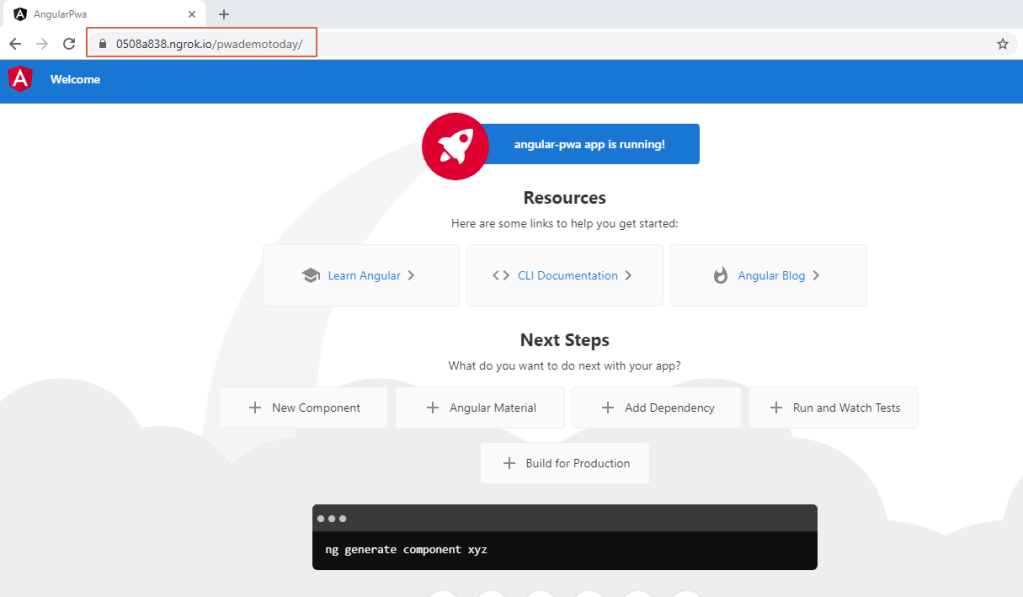Image resolution: width=1023 pixels, height=597 pixels.
Task: Expand Angular Blog chevron arrow
Action: 816,276
